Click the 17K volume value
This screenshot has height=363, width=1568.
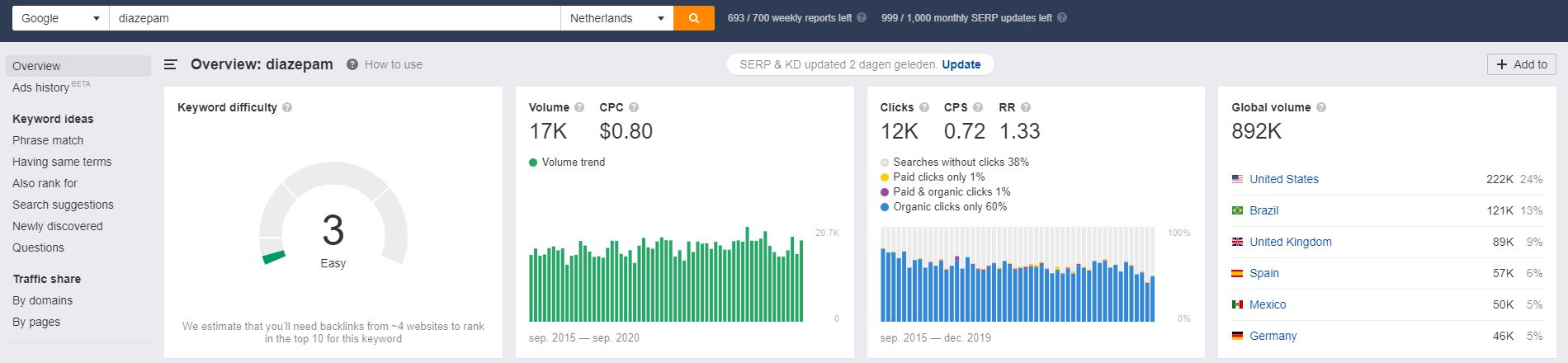pos(548,131)
